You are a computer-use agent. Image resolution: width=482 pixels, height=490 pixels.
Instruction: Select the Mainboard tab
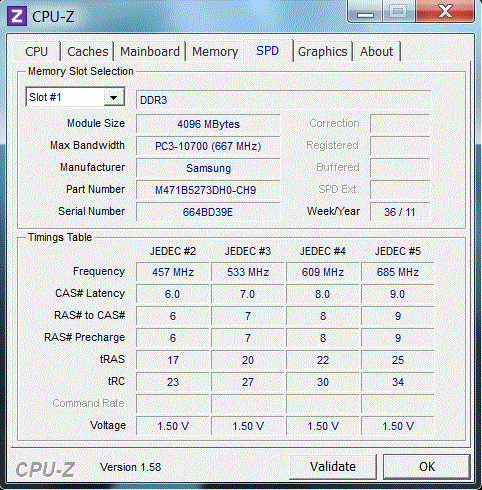[150, 51]
